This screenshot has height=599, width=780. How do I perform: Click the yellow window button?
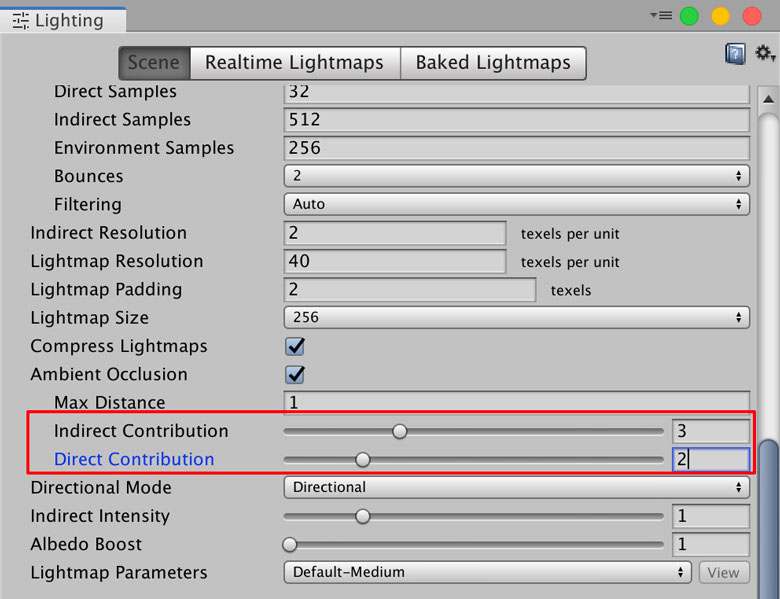pos(720,16)
